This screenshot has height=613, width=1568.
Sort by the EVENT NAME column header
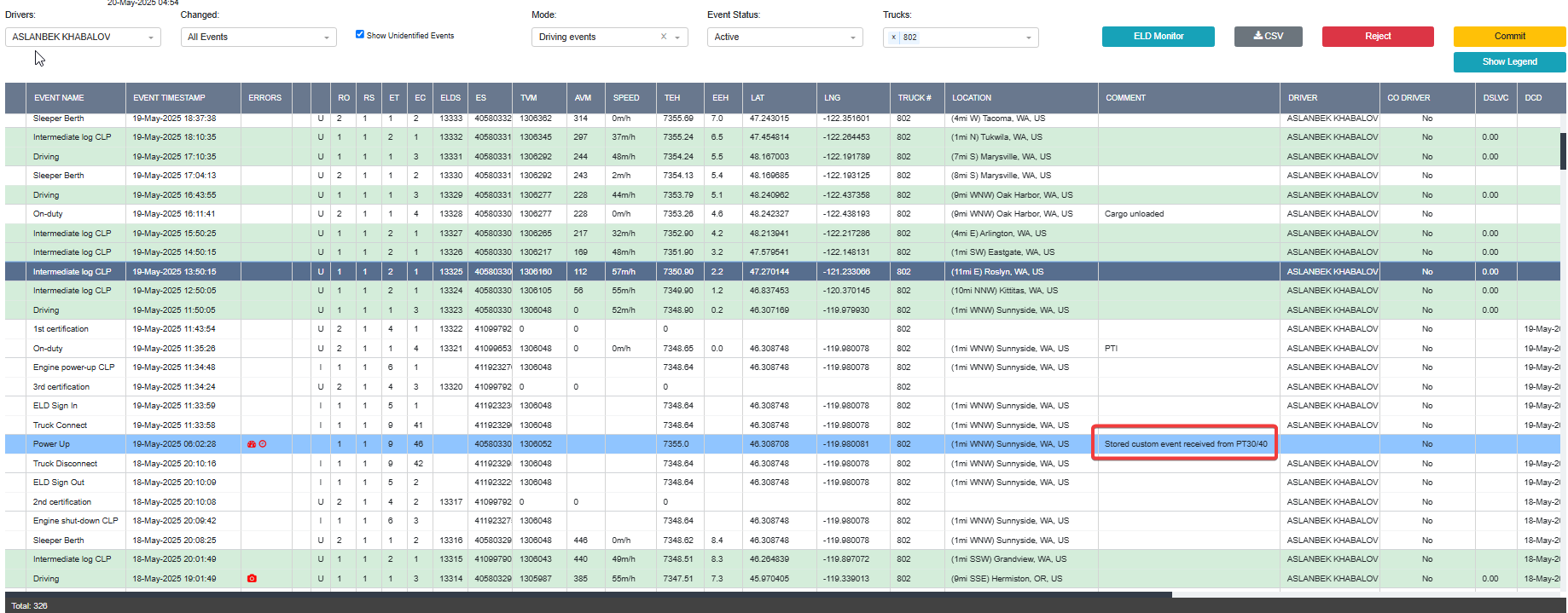pos(76,98)
